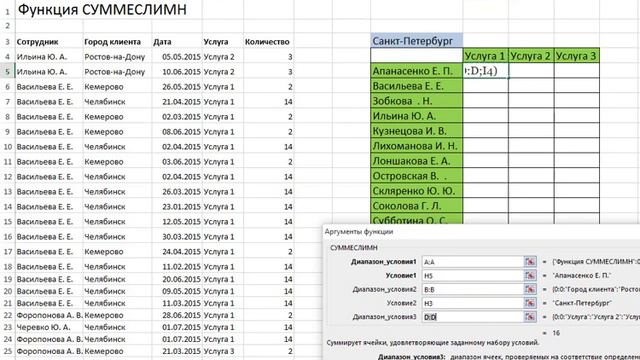Click the date cell 10.06.2015
The image size is (640, 360).
pos(177,71)
